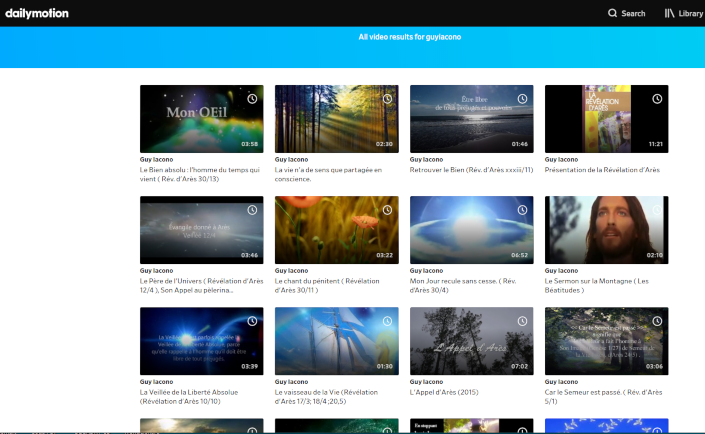
Task: Open title Le Sermon sur la Montagne
Action: tap(597, 285)
